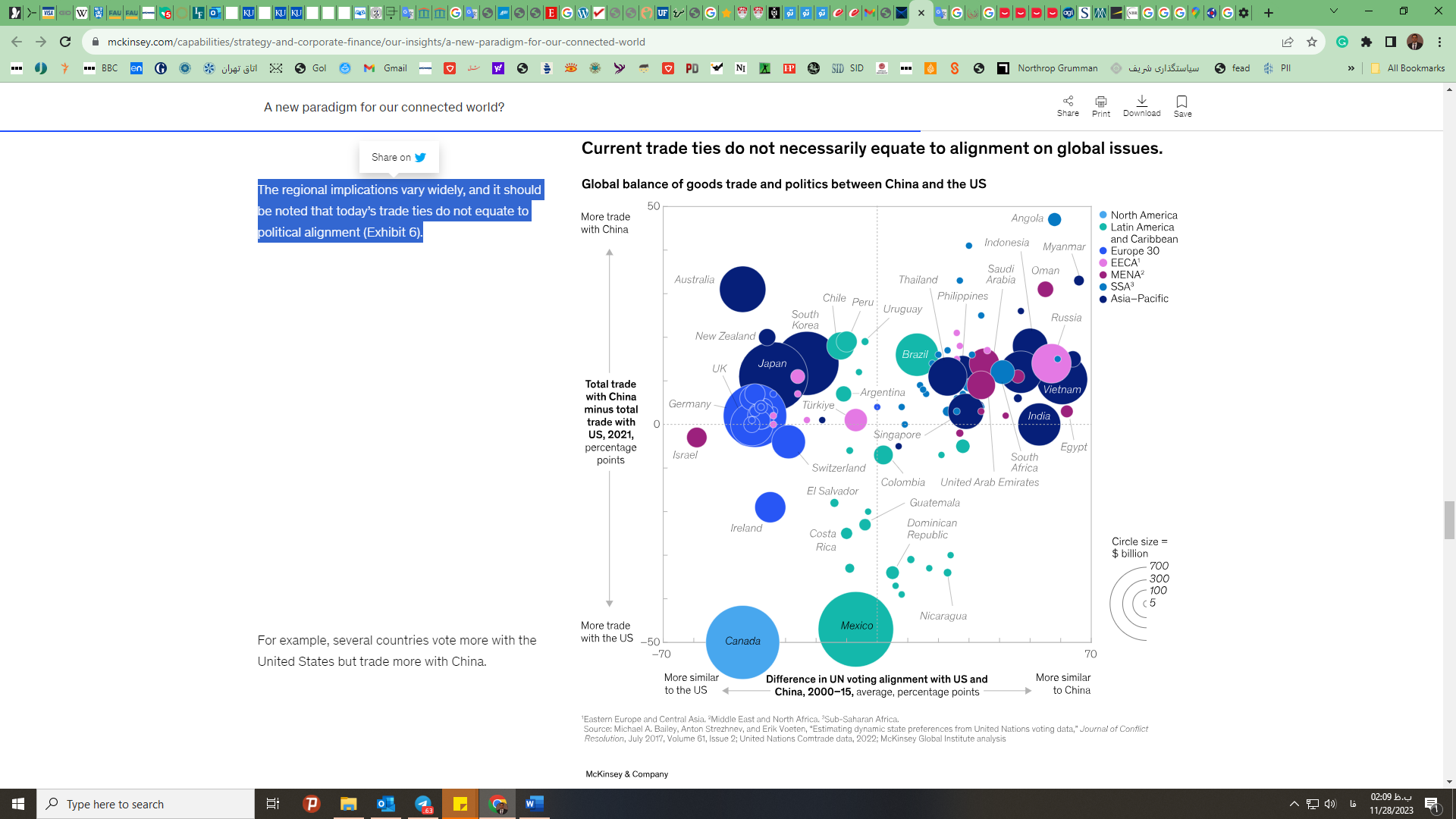The image size is (1456, 819).
Task: Click the Canada bubble in chart
Action: coord(742,642)
